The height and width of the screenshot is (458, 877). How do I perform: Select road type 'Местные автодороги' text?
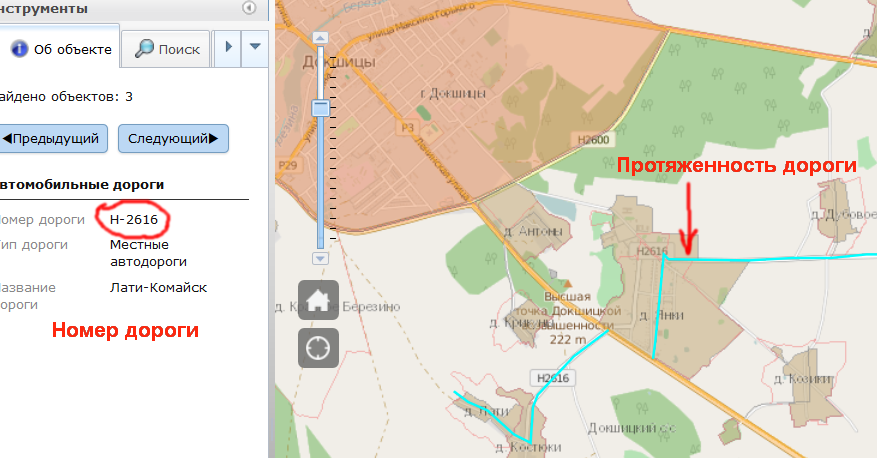[x=148, y=253]
